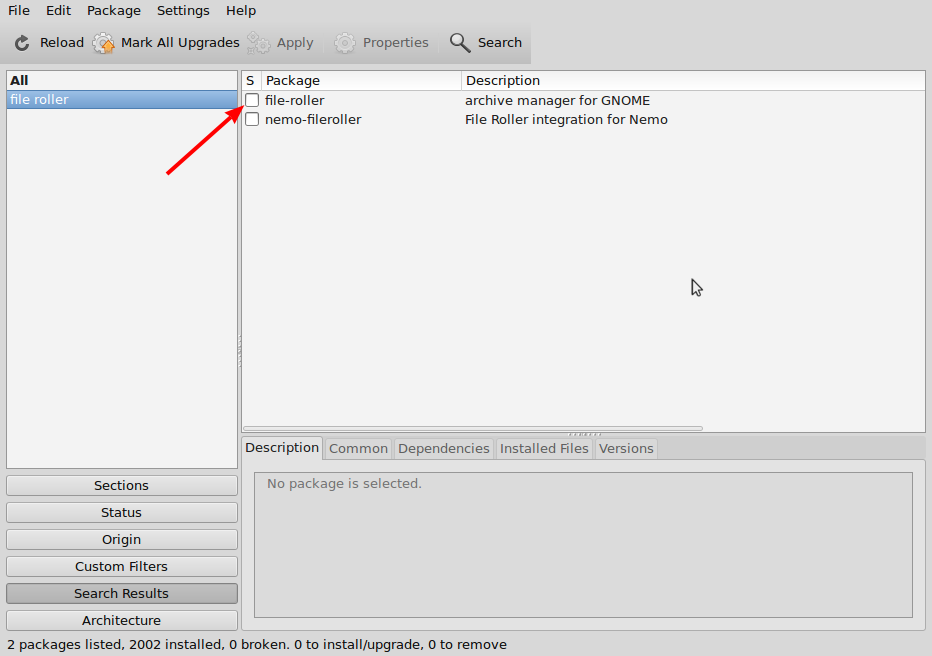The width and height of the screenshot is (932, 656).
Task: Select the nemo-fileroller package name
Action: pyautogui.click(x=313, y=119)
